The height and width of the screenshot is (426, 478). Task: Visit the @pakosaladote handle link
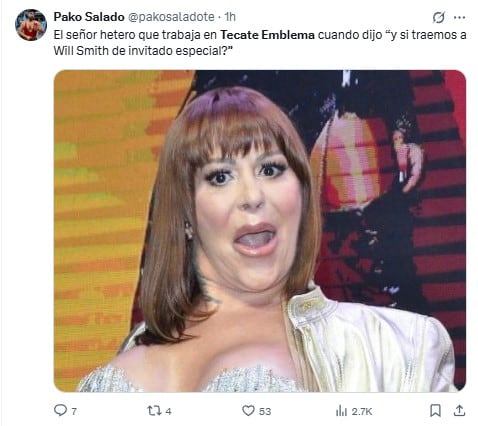[171, 17]
